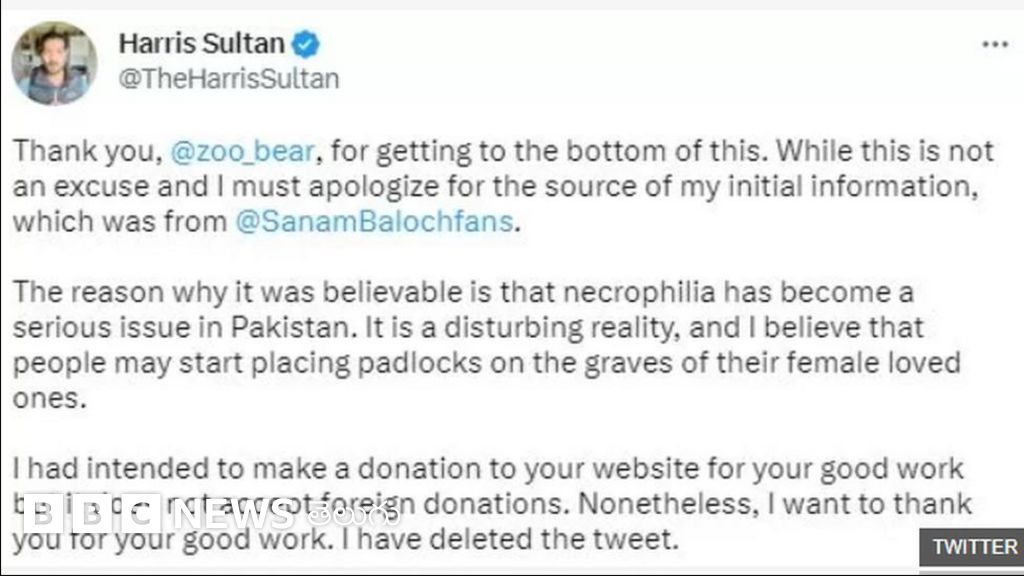Open the @SanamBalochfans mention link

[x=377, y=222]
